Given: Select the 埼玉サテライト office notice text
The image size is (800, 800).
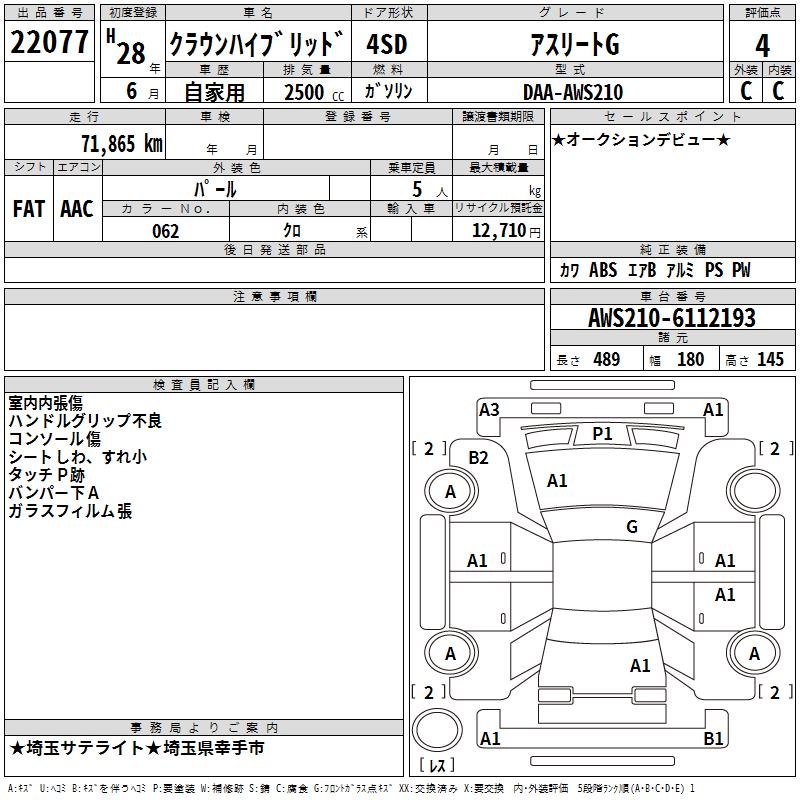Looking at the screenshot, I should tap(137, 748).
